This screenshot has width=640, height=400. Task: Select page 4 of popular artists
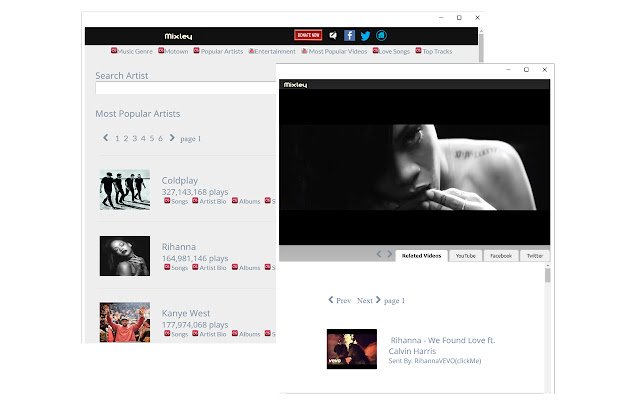[143, 138]
